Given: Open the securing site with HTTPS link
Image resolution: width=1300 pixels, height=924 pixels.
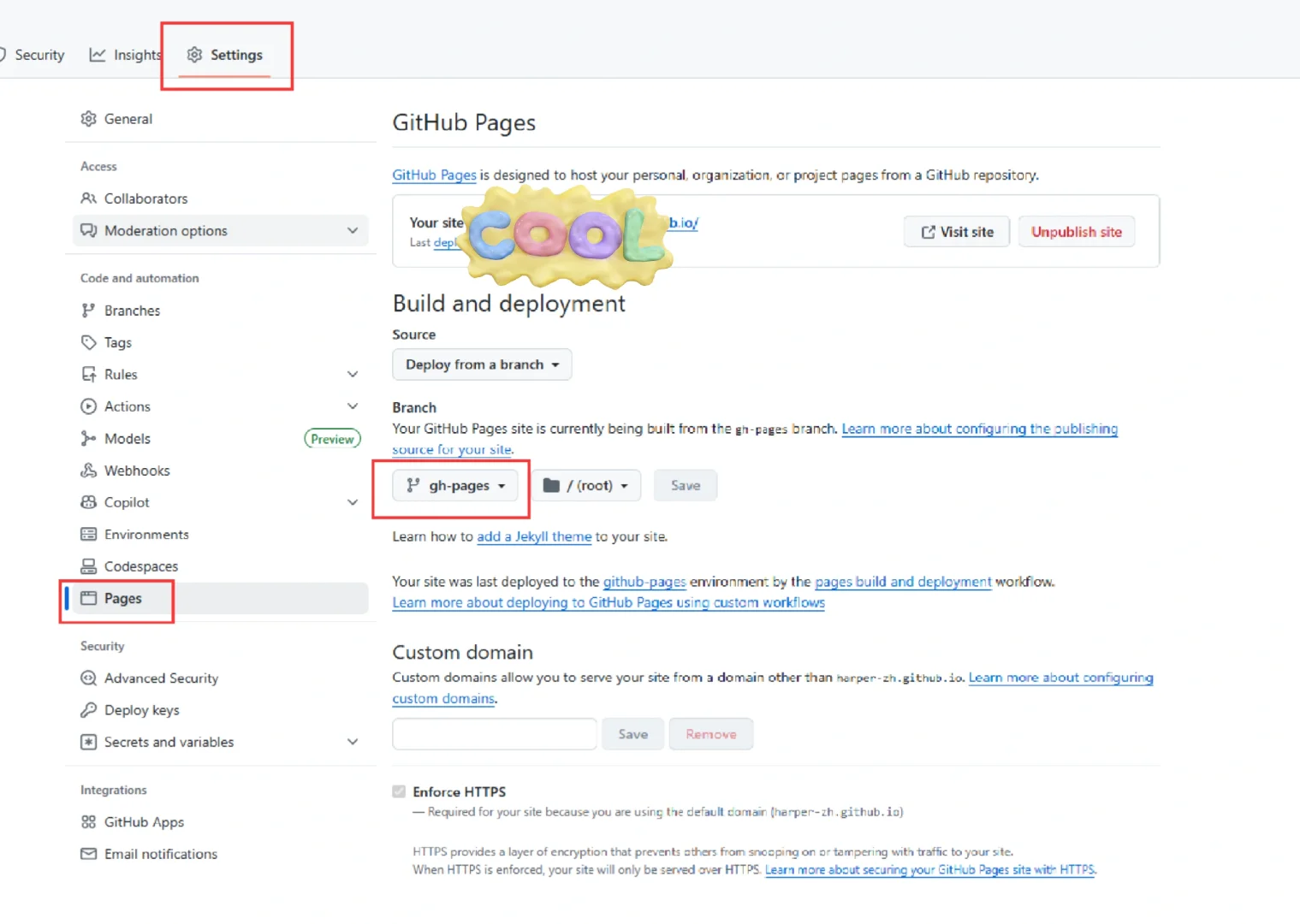Looking at the screenshot, I should click(930, 870).
